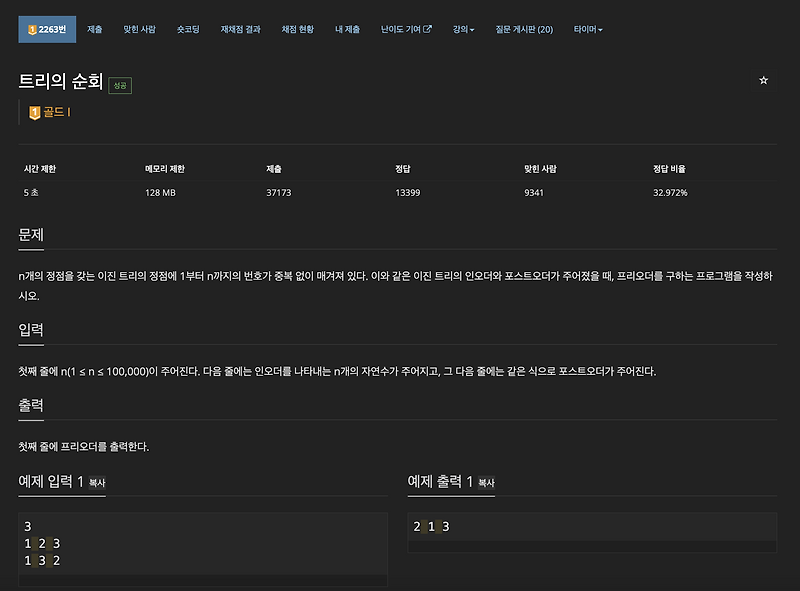The image size is (800, 591).
Task: Click the gold tier icon beside 골드 I text
Action: click(34, 111)
